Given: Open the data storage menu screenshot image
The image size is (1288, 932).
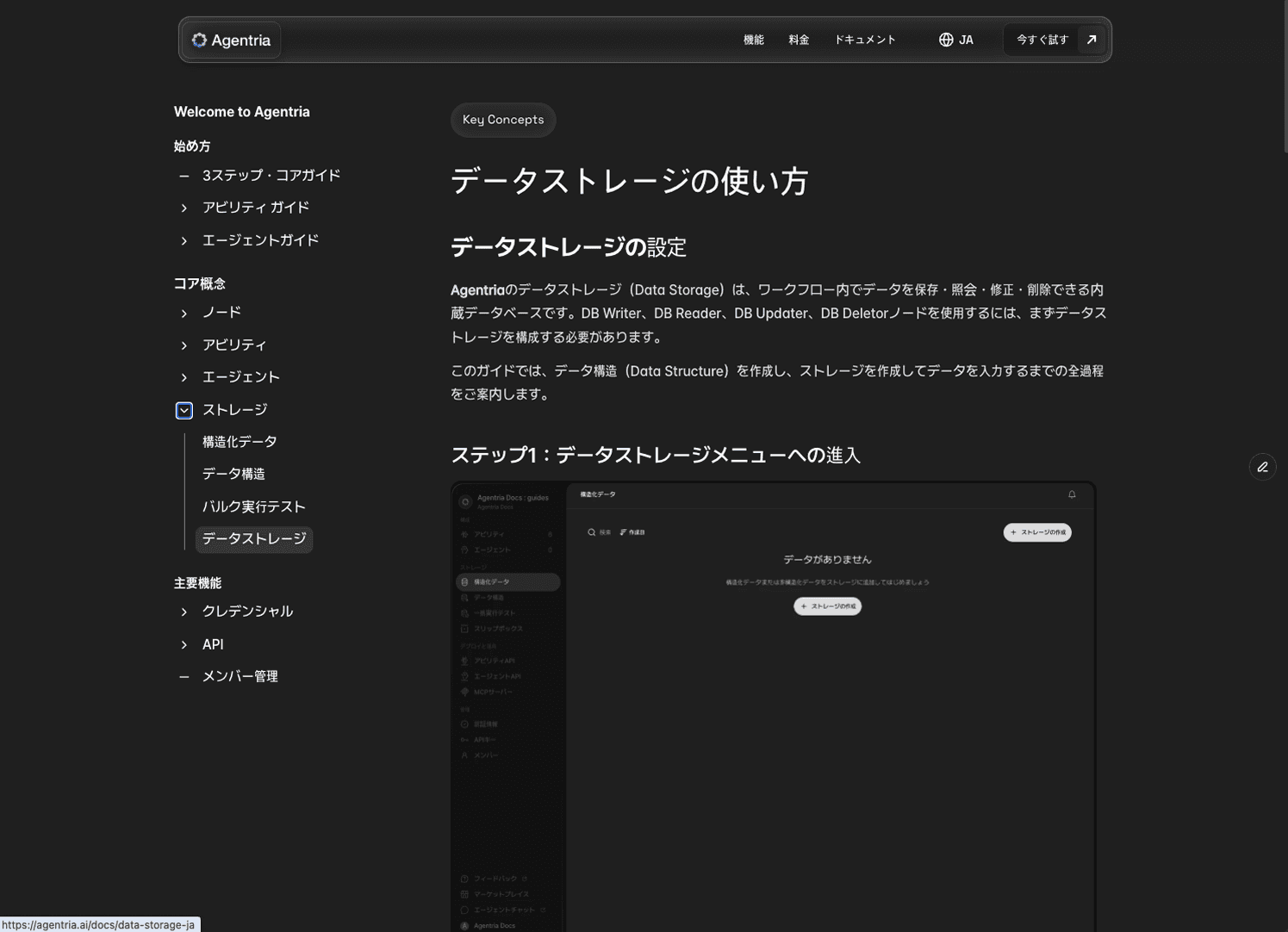Looking at the screenshot, I should [774, 706].
